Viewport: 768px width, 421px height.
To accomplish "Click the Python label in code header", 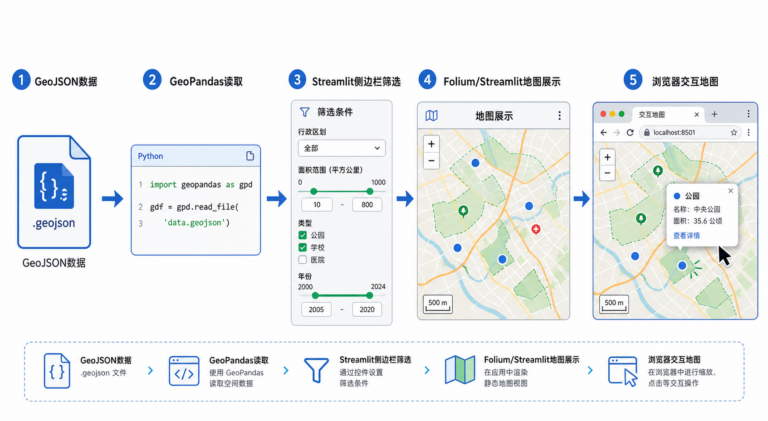I will 150,156.
